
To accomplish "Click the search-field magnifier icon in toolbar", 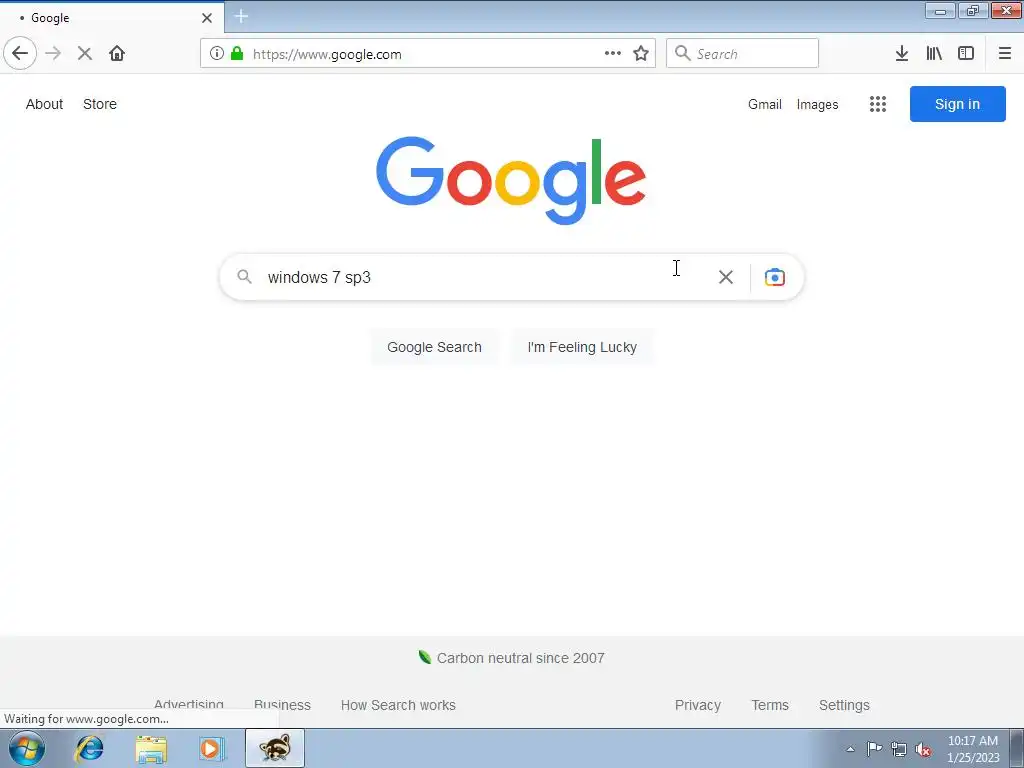I will [x=682, y=53].
